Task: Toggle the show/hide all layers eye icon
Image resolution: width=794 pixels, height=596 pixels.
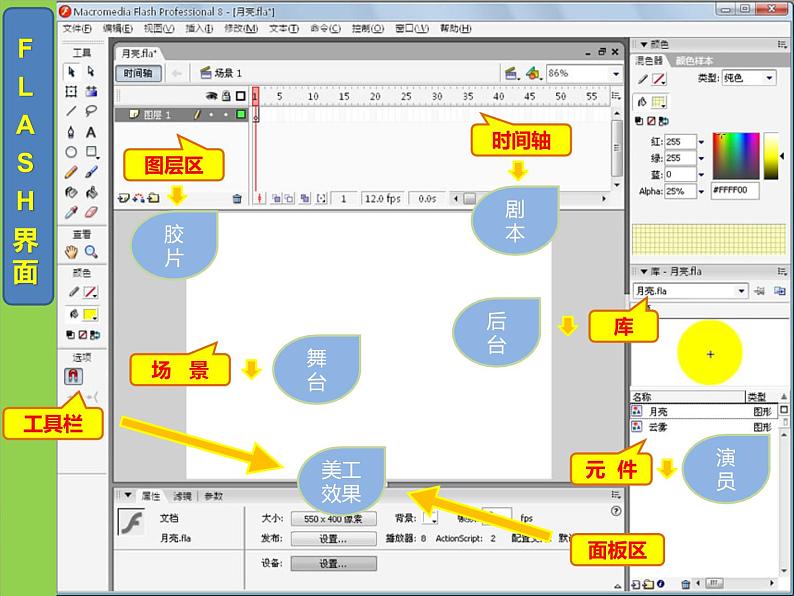Action: click(x=211, y=96)
